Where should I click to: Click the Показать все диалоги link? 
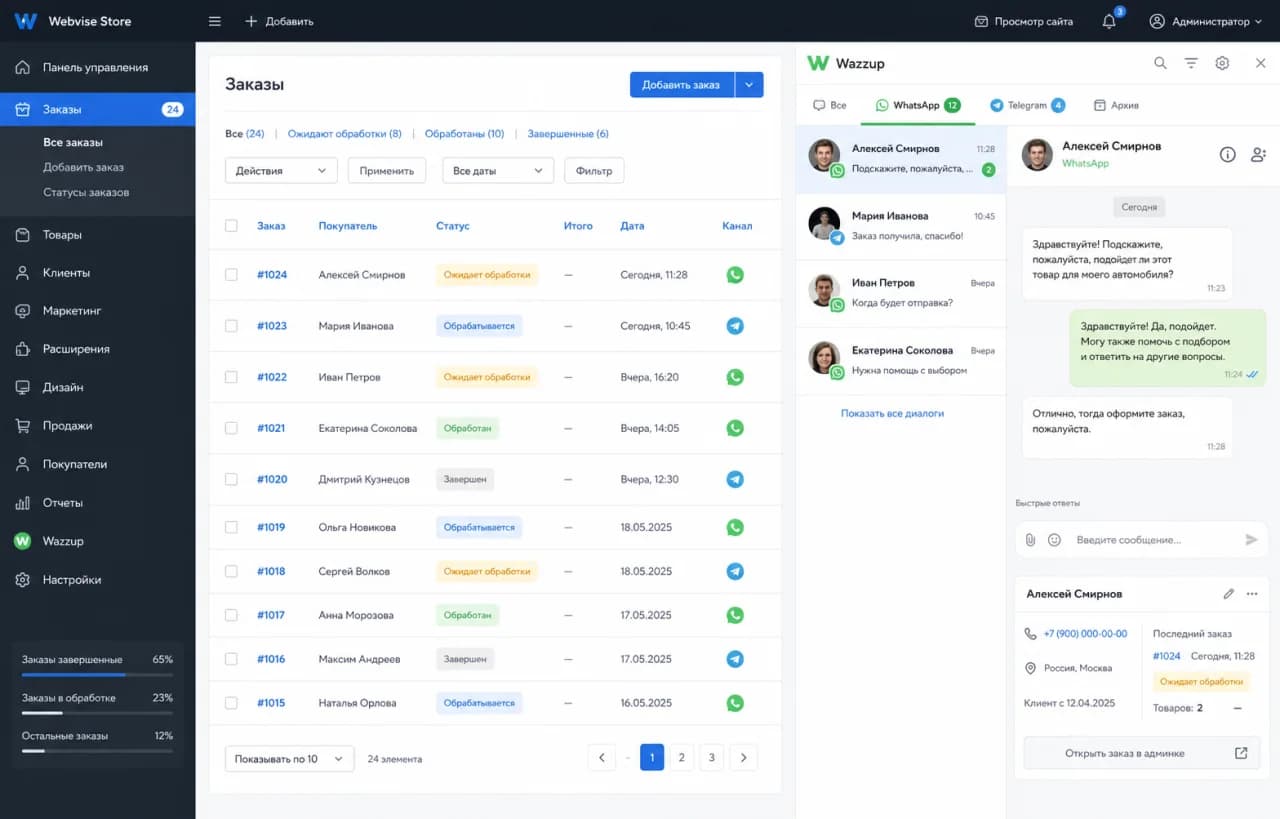point(892,413)
